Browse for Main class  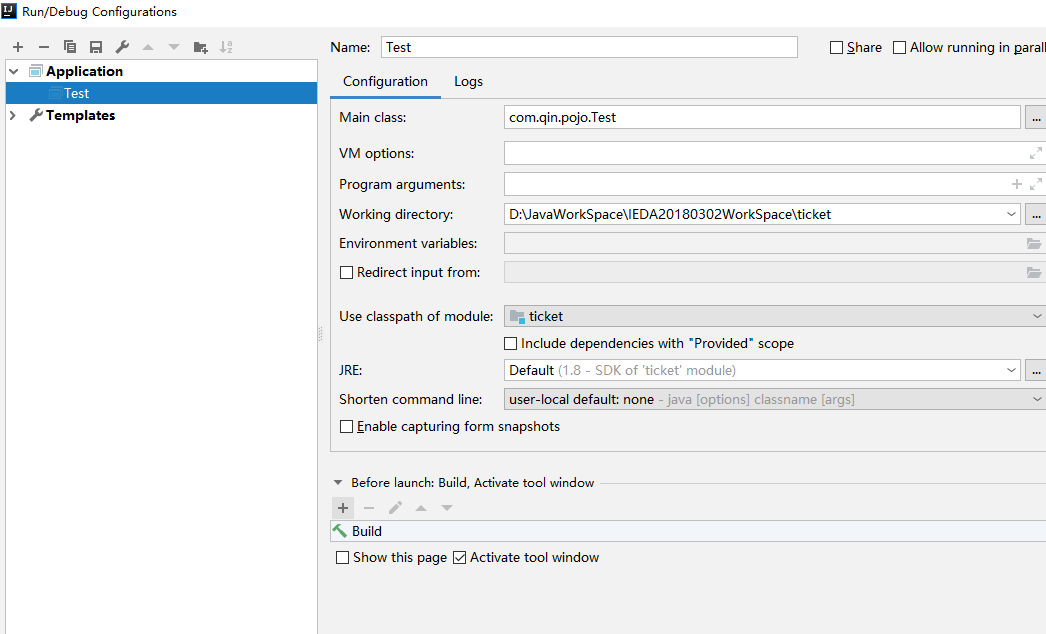point(1035,118)
